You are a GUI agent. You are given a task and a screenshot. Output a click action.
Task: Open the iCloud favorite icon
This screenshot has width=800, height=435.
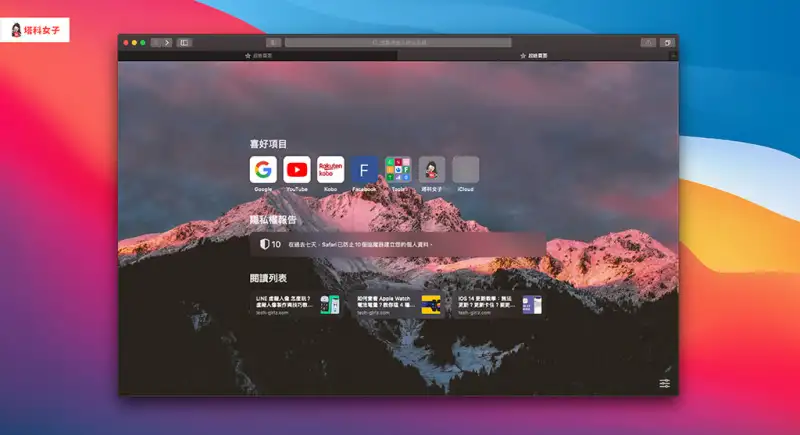point(465,169)
